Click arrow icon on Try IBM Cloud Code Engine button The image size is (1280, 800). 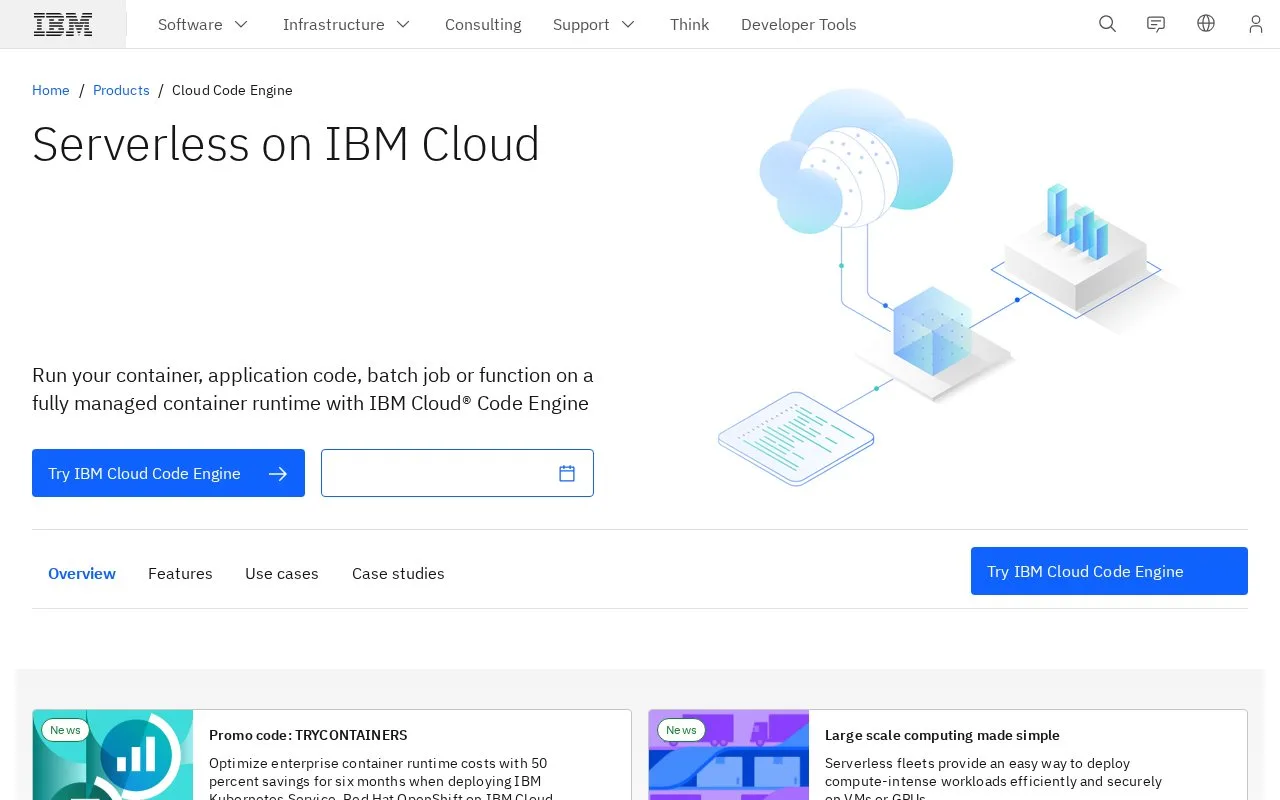tap(278, 473)
